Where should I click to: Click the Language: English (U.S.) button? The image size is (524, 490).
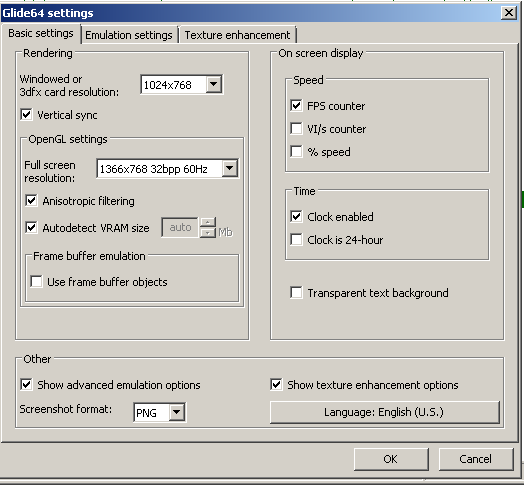pyautogui.click(x=385, y=412)
